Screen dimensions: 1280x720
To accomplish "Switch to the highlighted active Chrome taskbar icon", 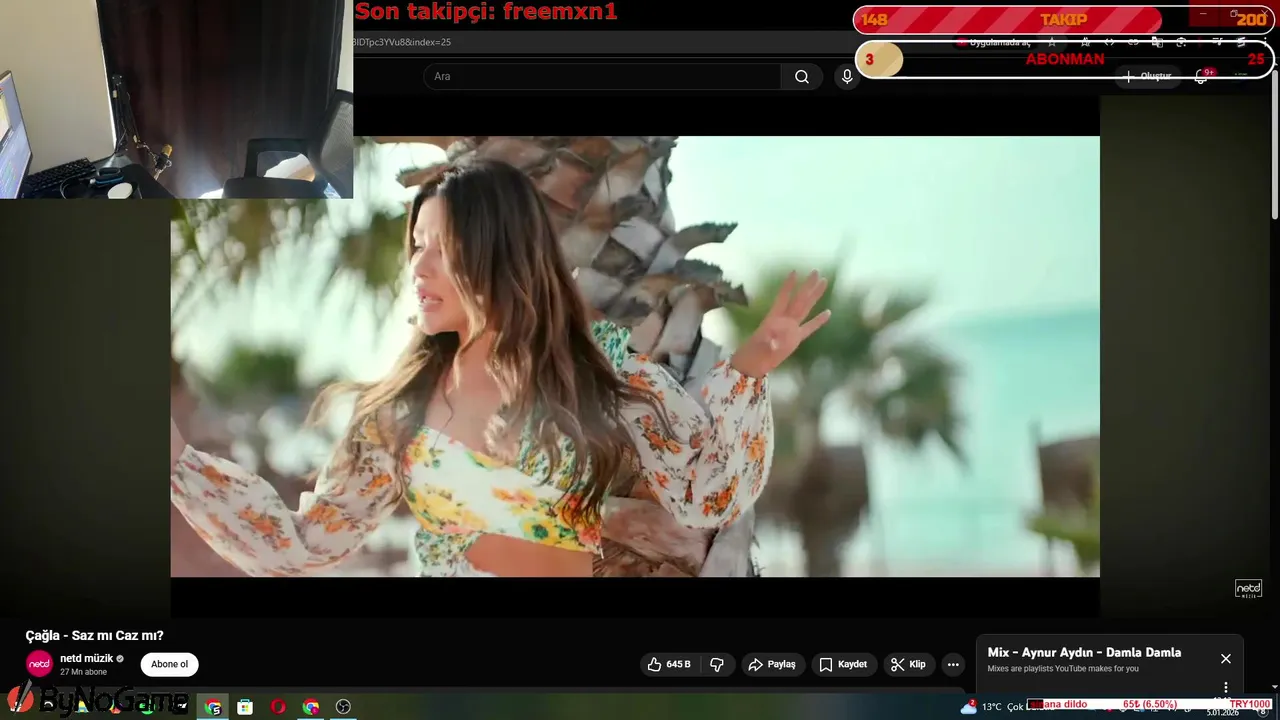I will point(213,707).
